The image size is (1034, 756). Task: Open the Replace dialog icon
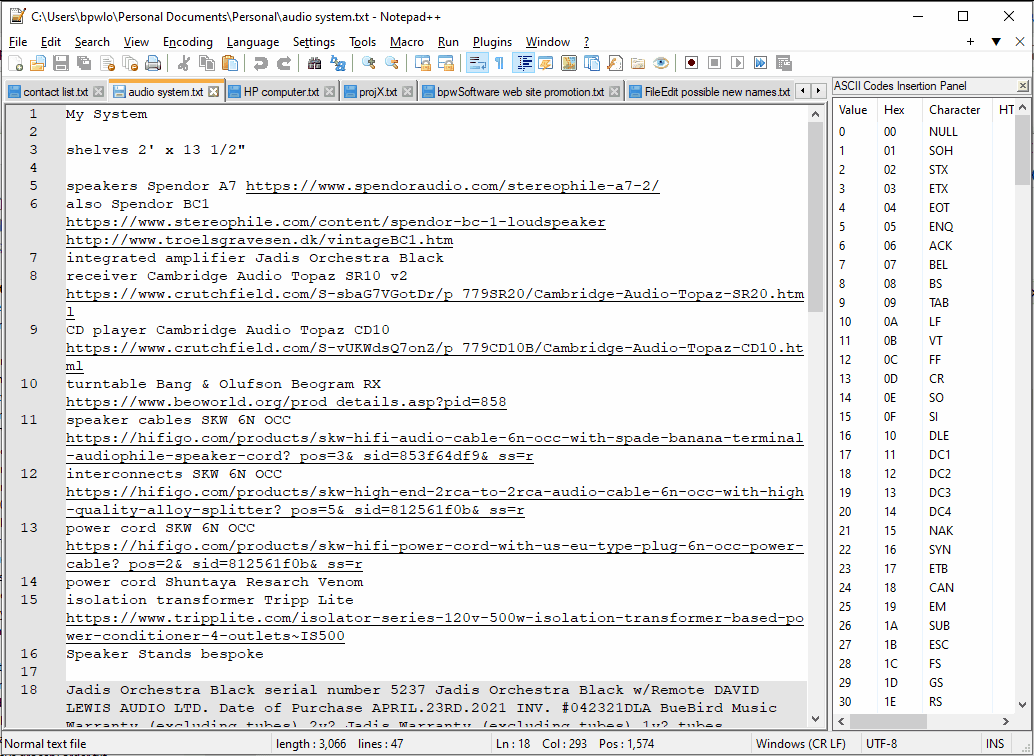click(x=338, y=63)
